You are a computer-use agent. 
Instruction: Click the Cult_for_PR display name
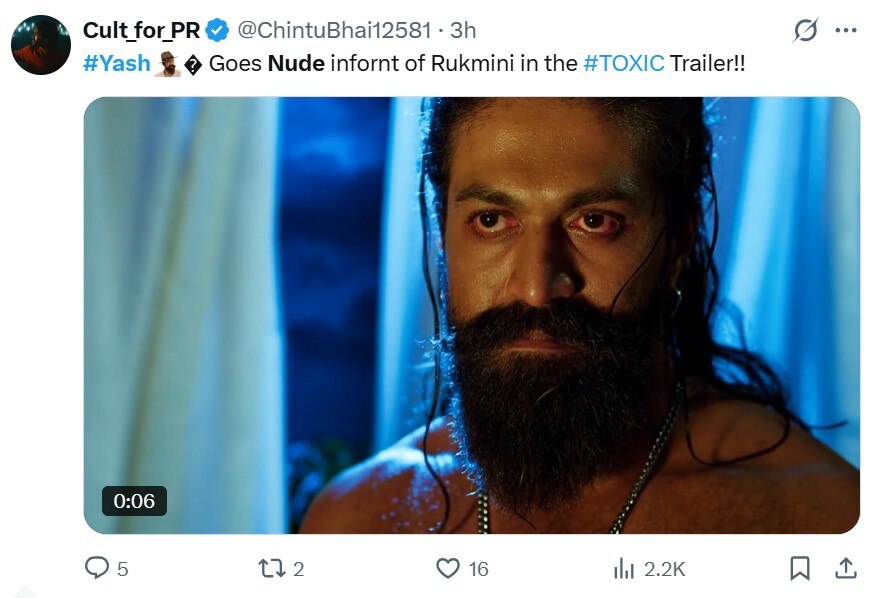click(141, 30)
